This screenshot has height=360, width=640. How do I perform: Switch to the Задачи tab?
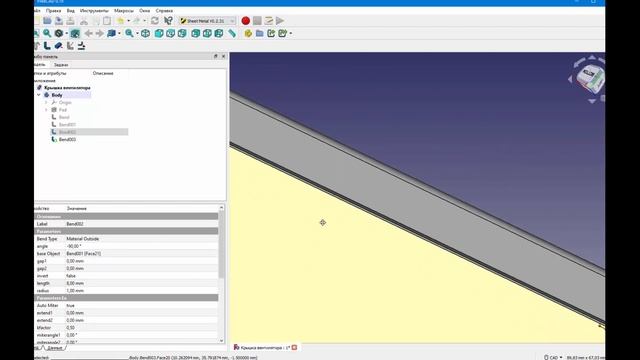[61, 65]
